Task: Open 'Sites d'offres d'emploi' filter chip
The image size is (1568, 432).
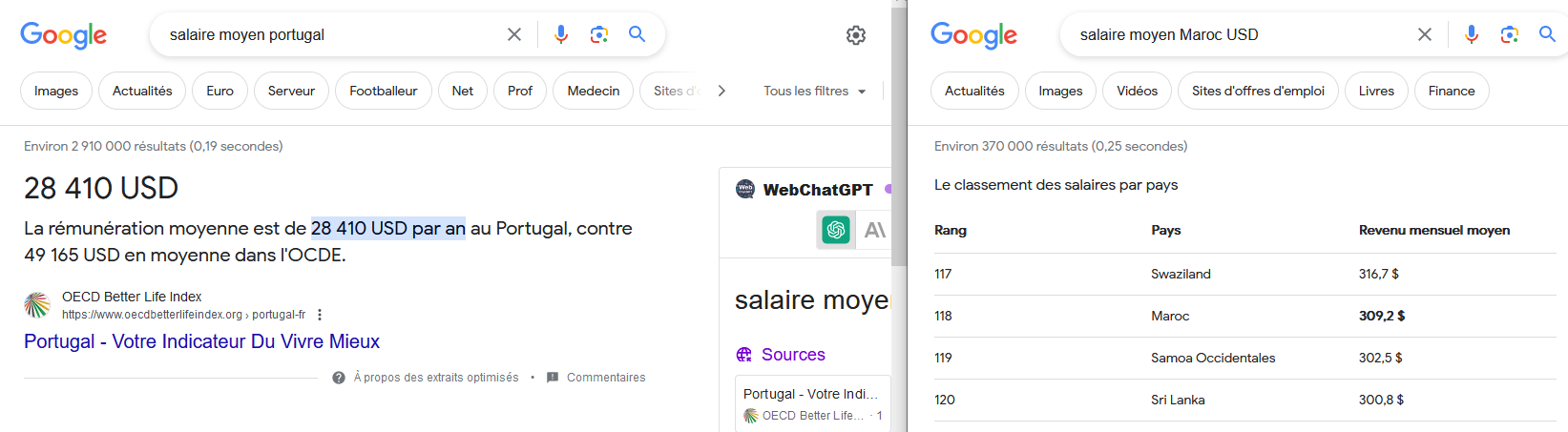Action: (x=1258, y=91)
